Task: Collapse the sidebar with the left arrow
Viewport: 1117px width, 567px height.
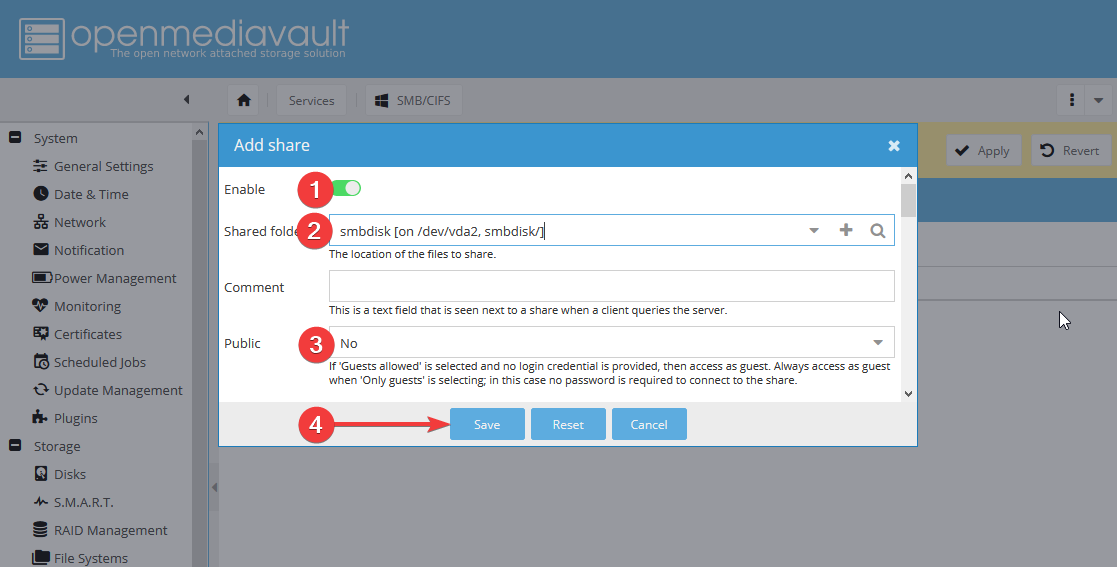Action: tap(186, 100)
